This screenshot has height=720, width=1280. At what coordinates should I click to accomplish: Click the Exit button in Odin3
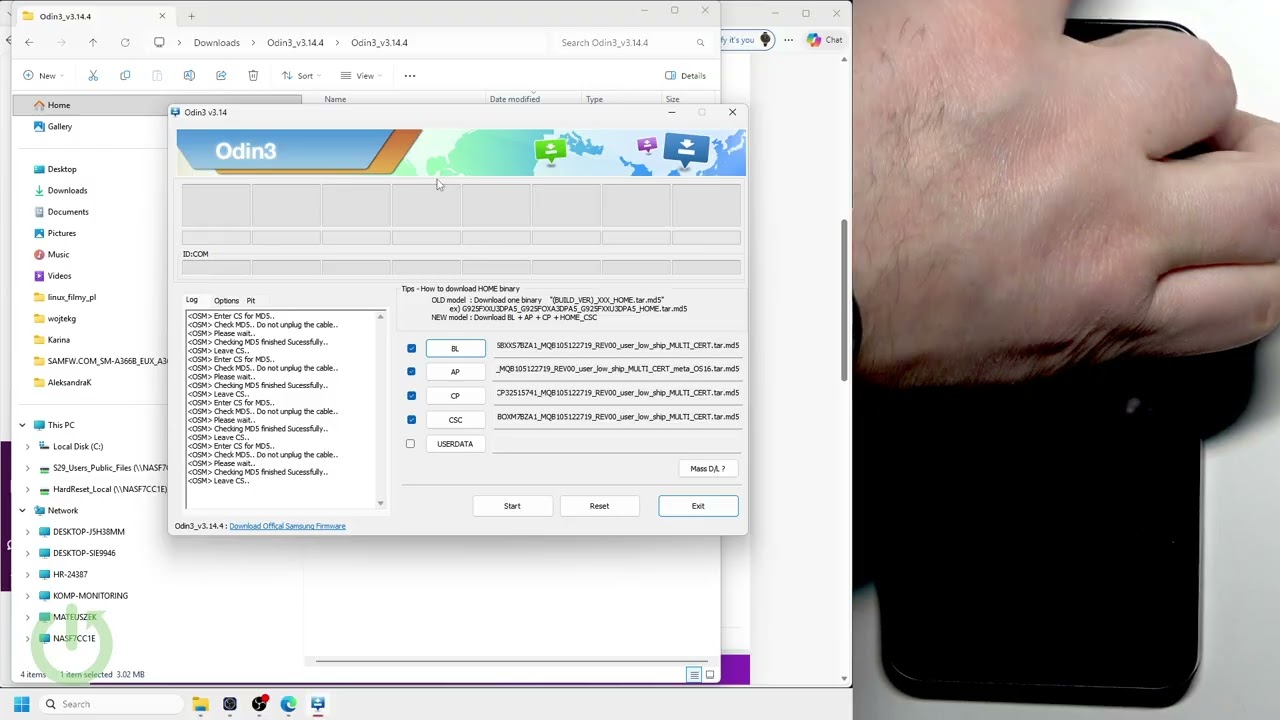click(x=698, y=506)
